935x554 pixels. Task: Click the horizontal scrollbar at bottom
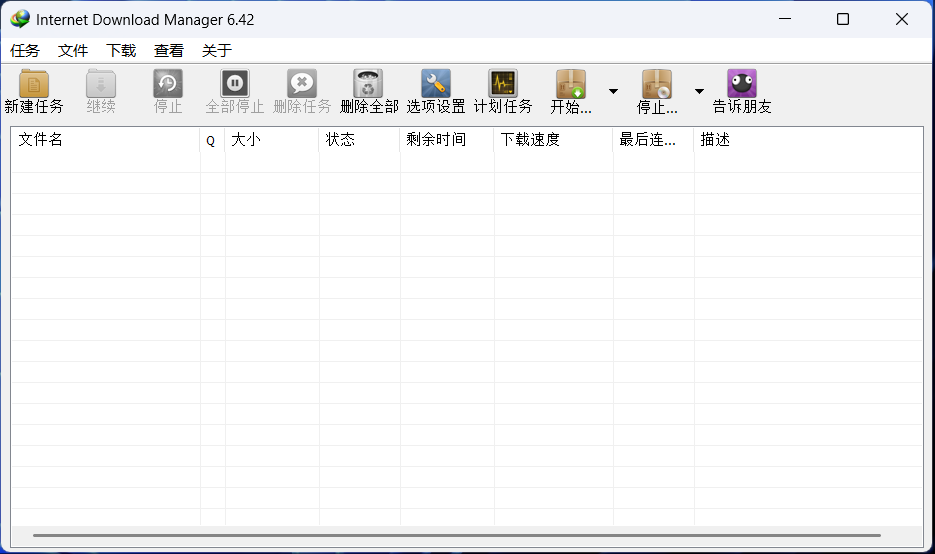pyautogui.click(x=456, y=536)
